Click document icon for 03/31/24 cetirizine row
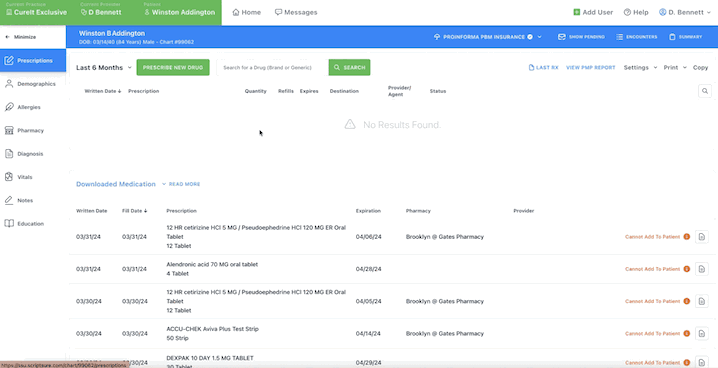The image size is (718, 368). 702,237
